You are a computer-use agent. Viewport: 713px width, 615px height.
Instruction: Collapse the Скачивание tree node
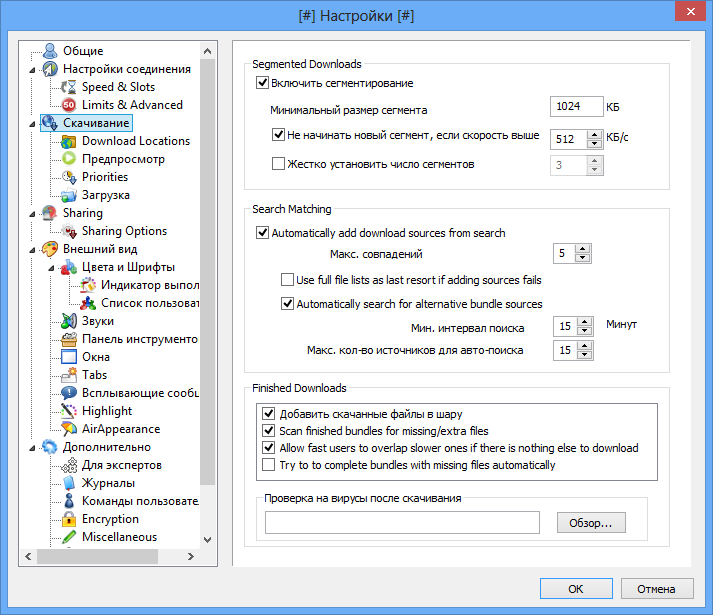tap(32, 124)
